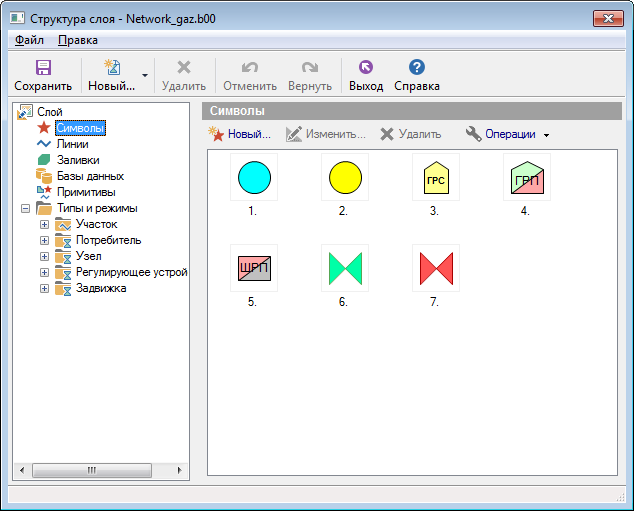The image size is (634, 511).
Task: Select the green valve symbol 6
Action: pos(345,268)
